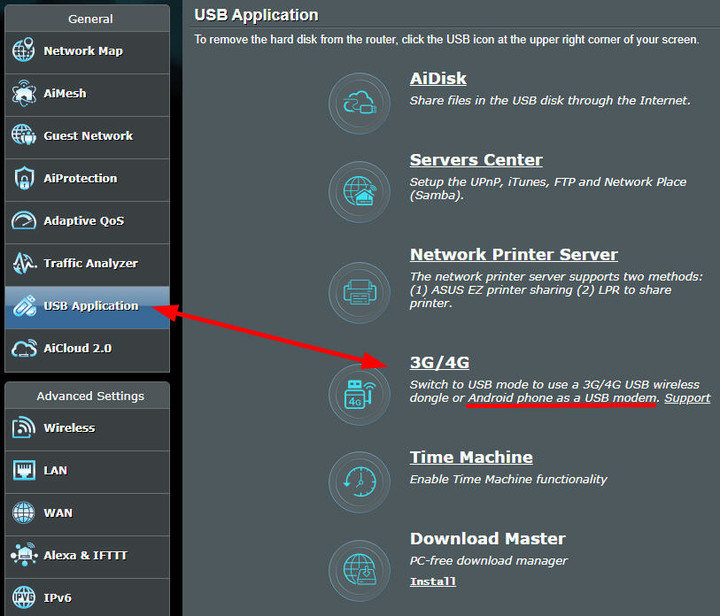720x616 pixels.
Task: Click the 3G/4G dongle circular icon
Action: 360,394
